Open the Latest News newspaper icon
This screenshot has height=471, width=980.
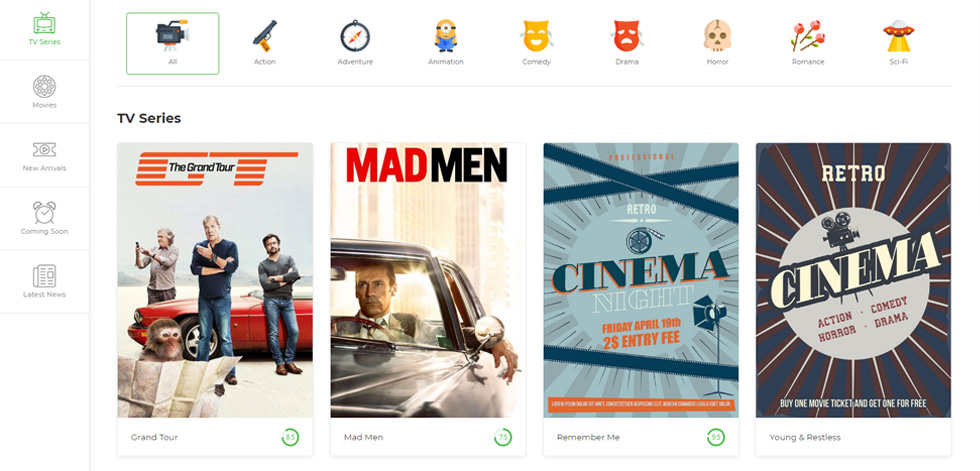tap(44, 275)
